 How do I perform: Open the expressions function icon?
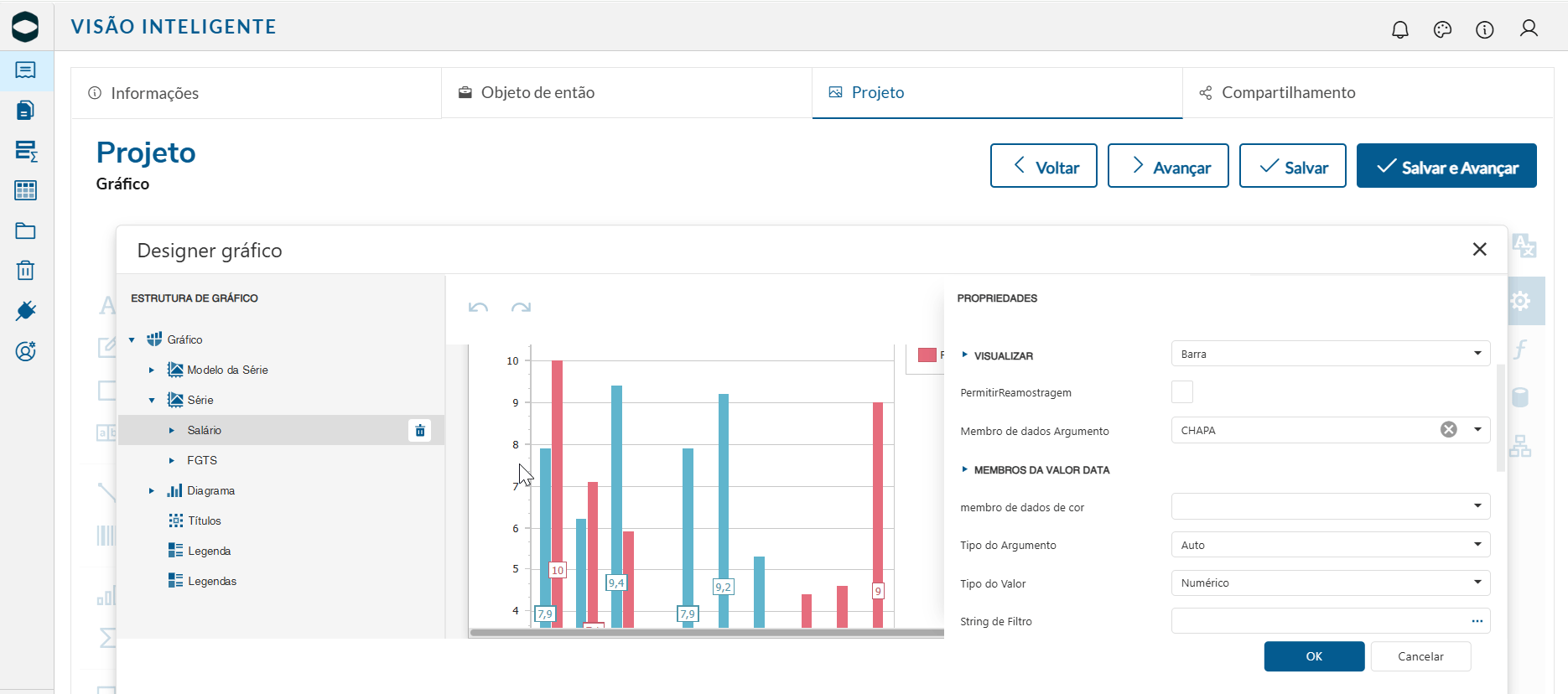click(1520, 349)
